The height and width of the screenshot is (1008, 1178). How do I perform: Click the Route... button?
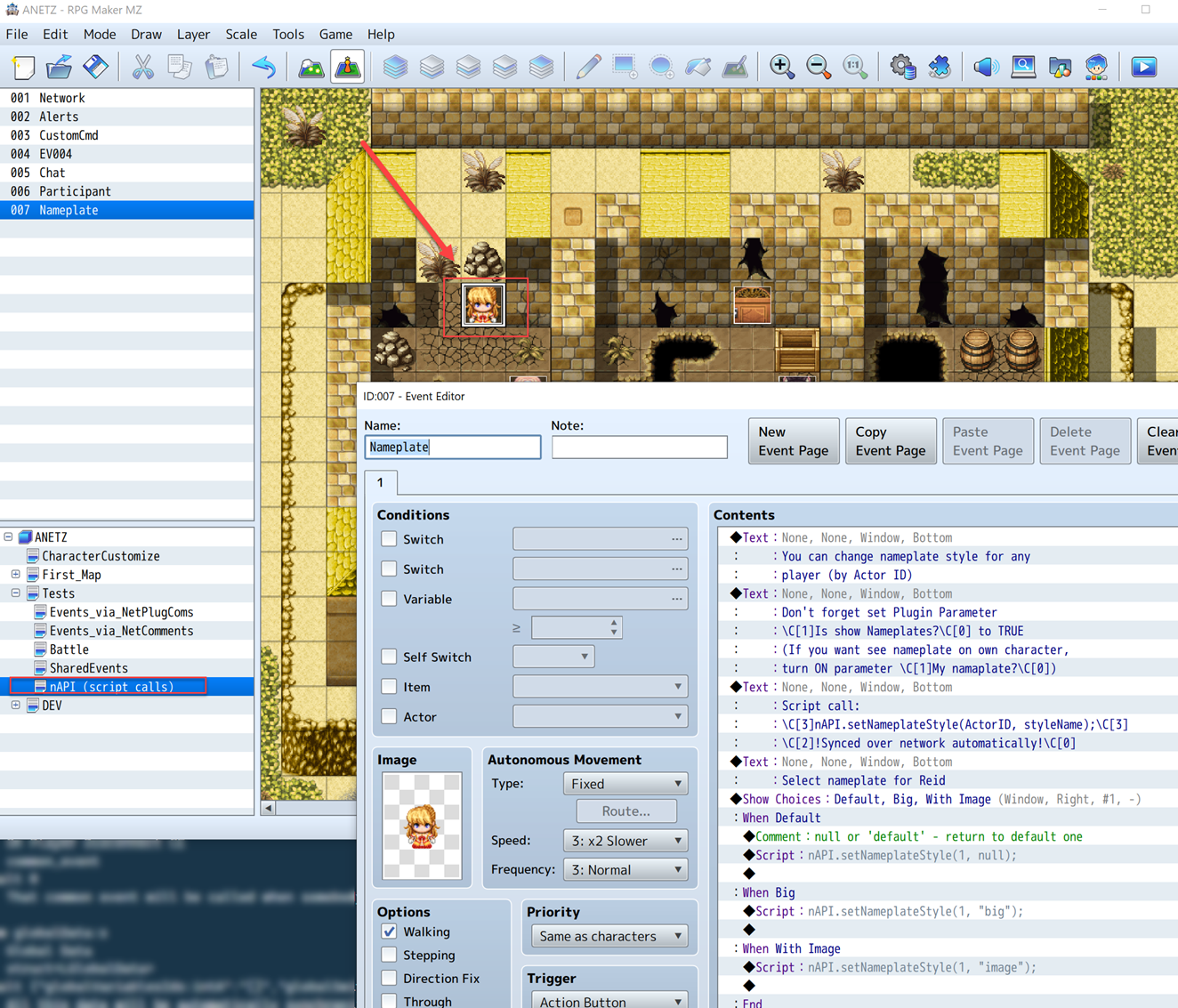(626, 811)
